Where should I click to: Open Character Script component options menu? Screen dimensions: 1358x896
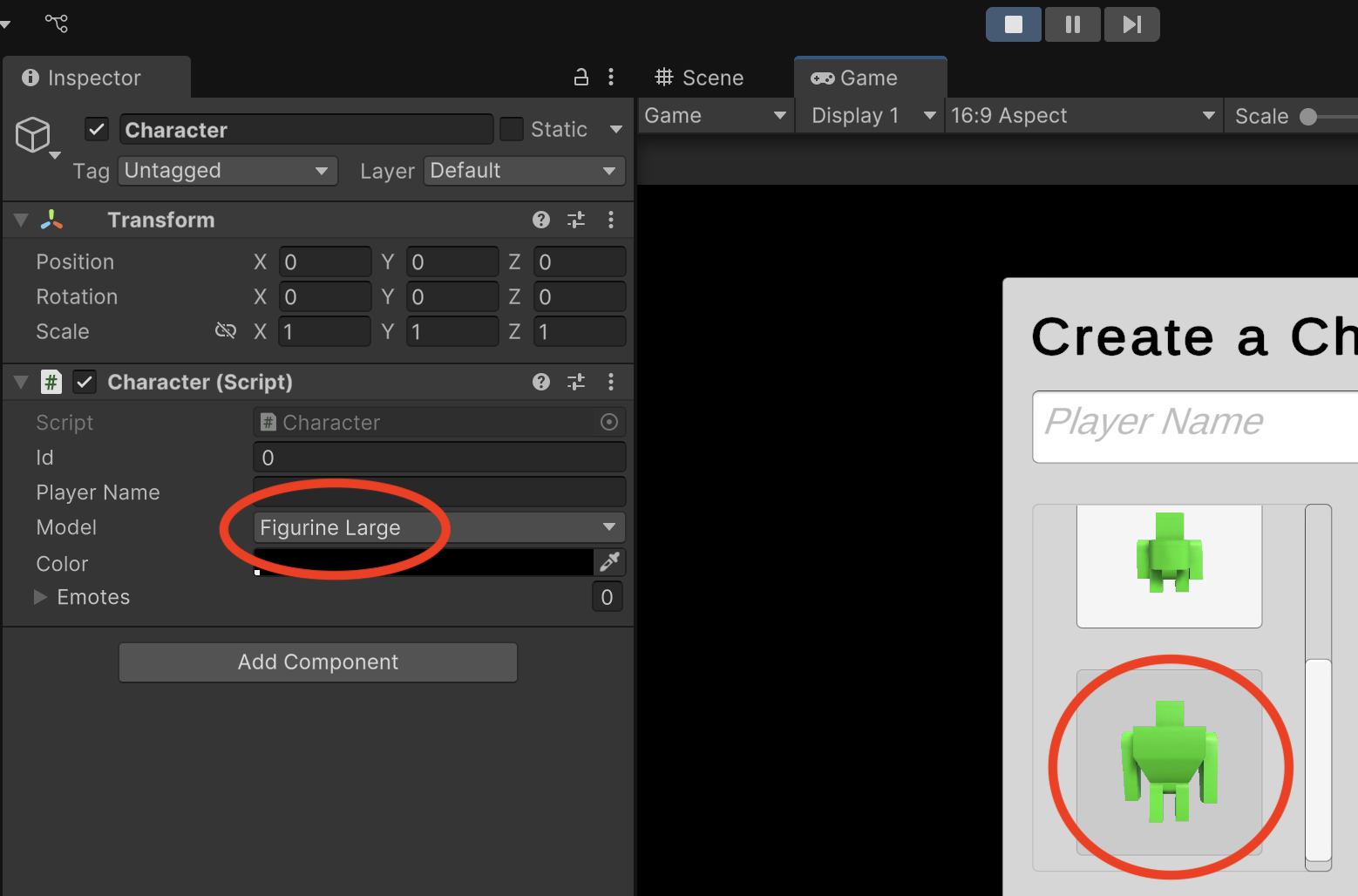coord(611,382)
